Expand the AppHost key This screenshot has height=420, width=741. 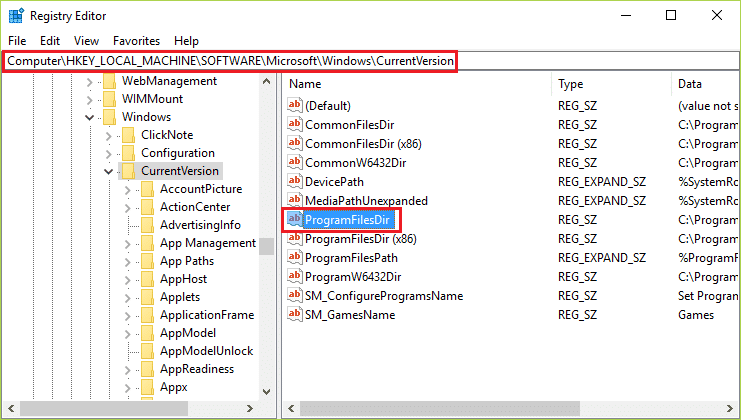pos(127,280)
